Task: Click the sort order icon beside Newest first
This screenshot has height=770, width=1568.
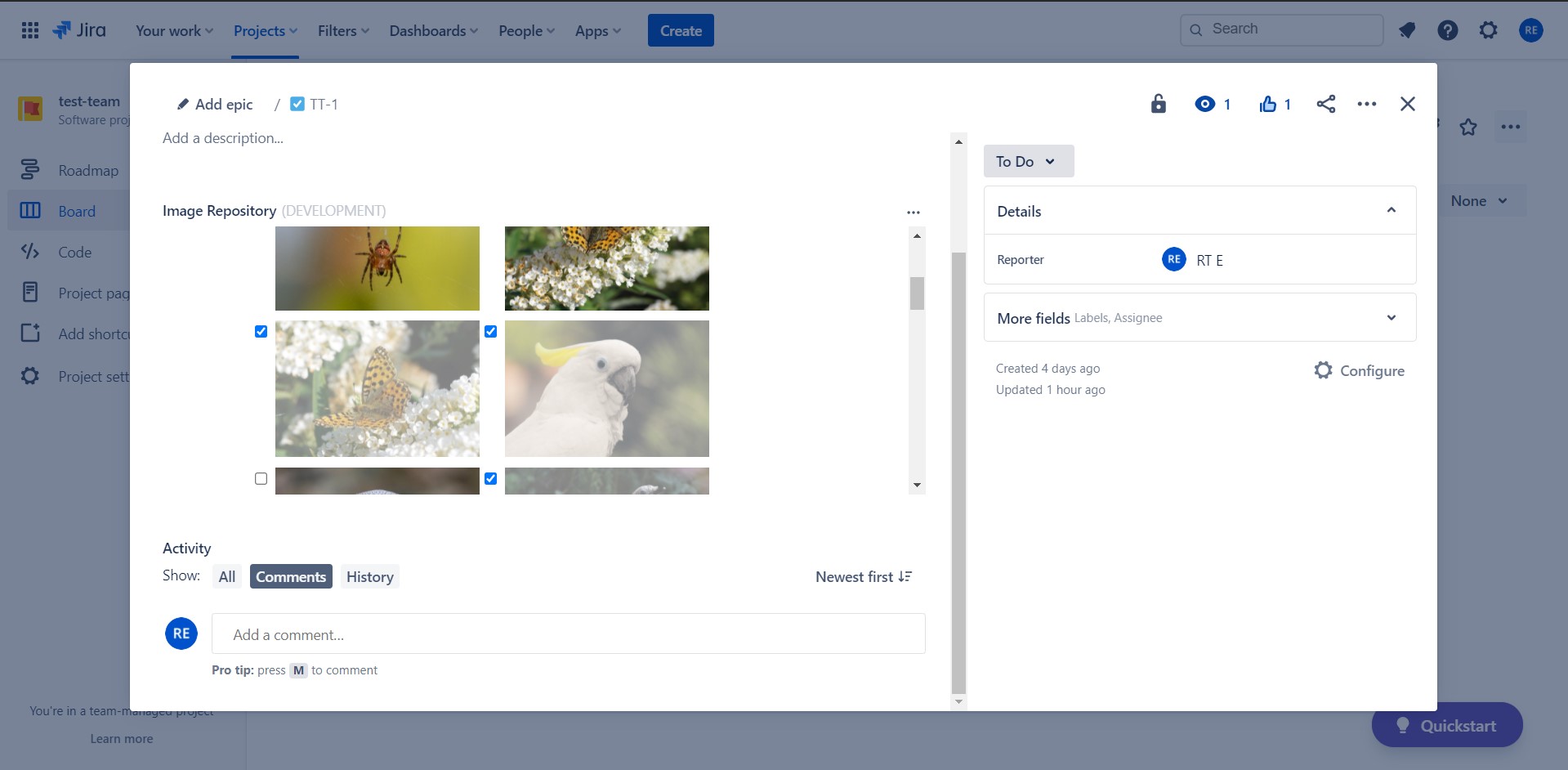Action: (905, 576)
